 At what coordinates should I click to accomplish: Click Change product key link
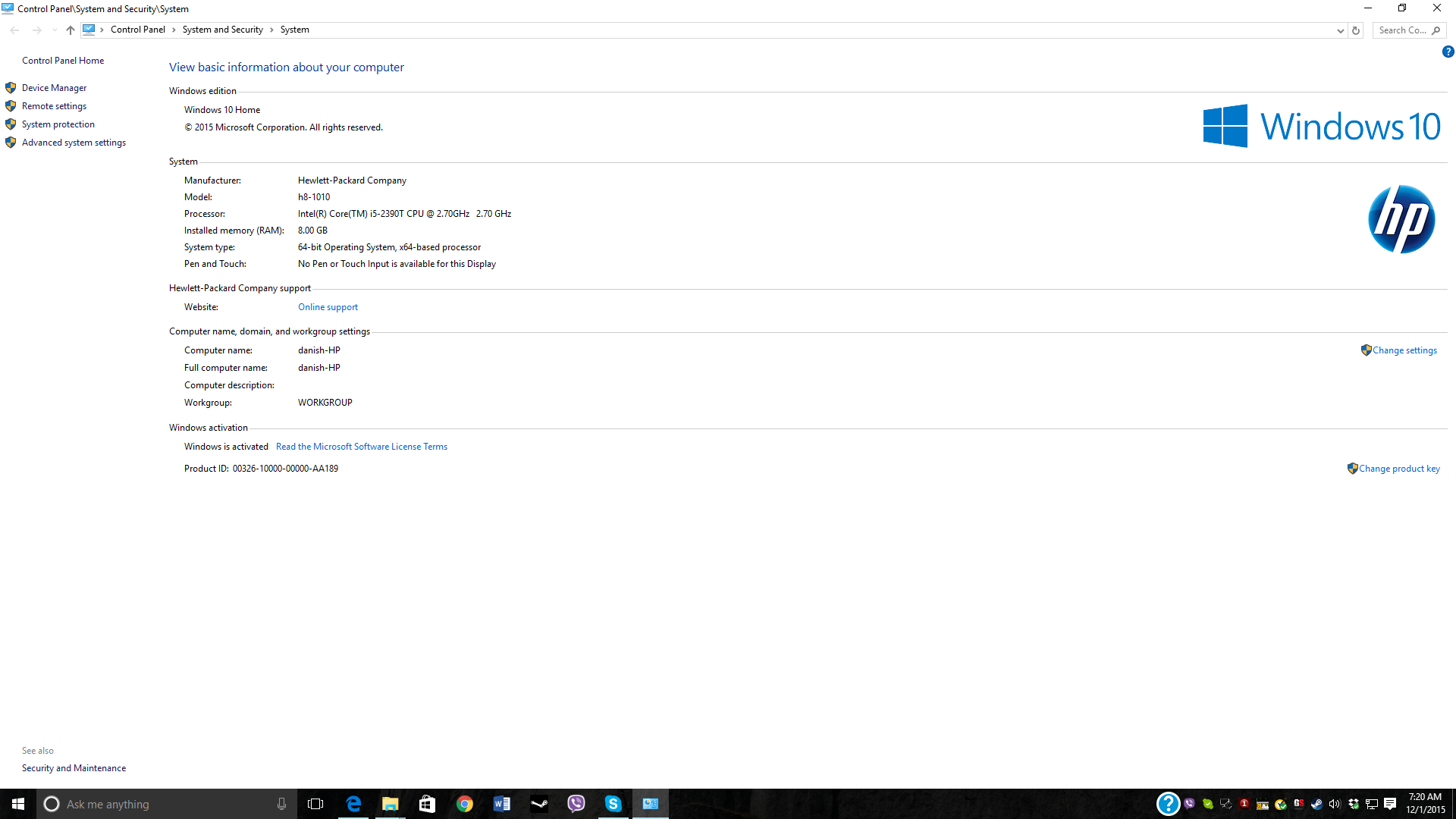(x=1398, y=469)
